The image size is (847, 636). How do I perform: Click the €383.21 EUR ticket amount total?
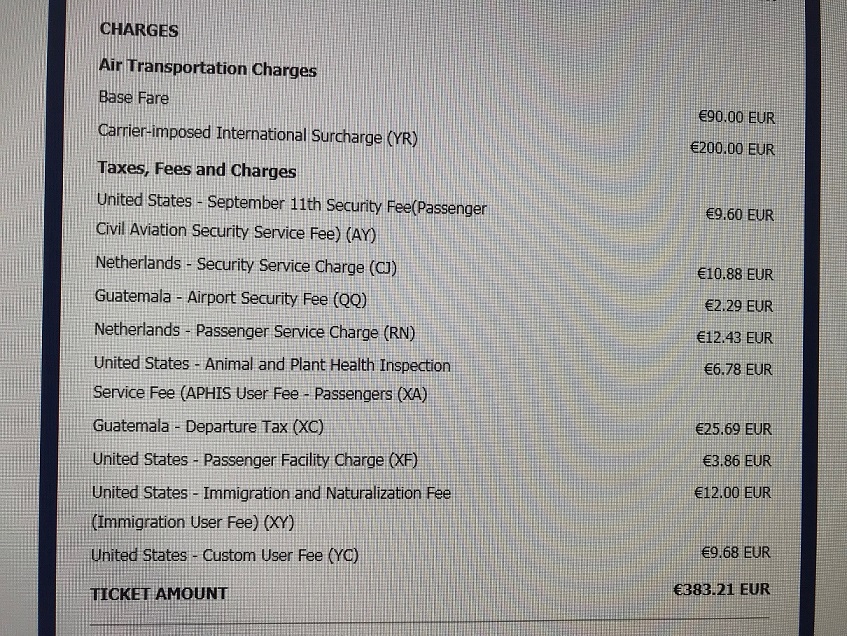(721, 589)
